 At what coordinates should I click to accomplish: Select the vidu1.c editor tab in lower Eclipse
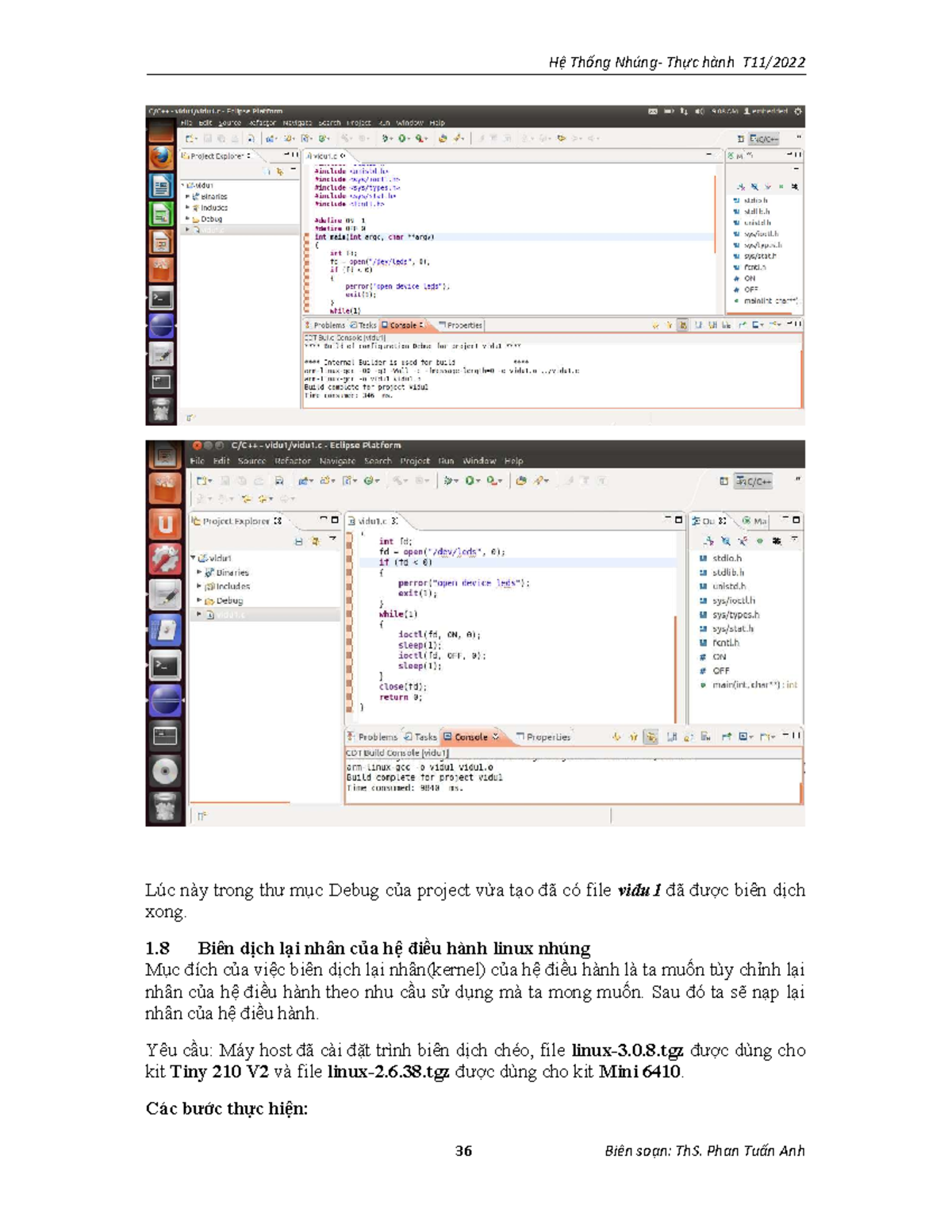[x=373, y=521]
